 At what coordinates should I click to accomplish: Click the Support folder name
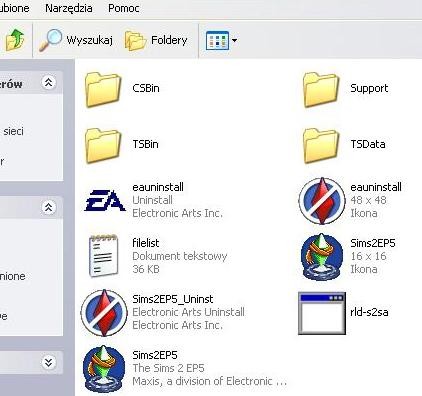369,88
